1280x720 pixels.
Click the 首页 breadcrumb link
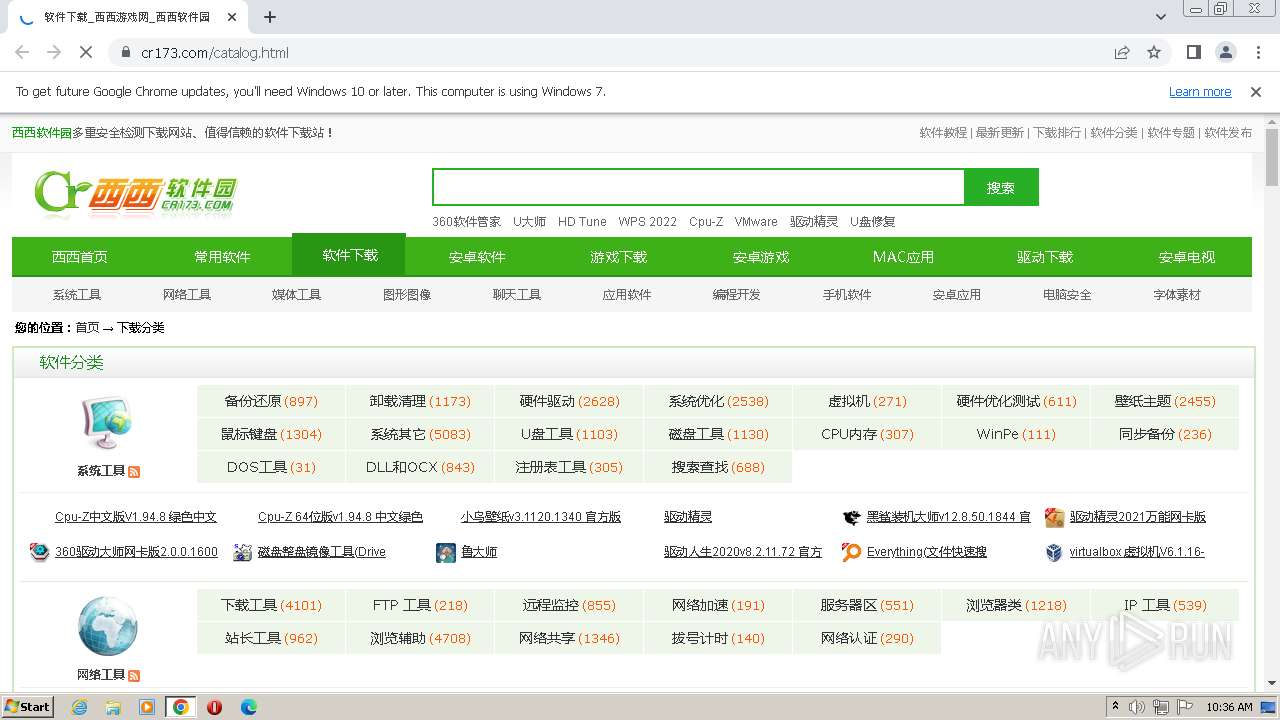[x=87, y=328]
